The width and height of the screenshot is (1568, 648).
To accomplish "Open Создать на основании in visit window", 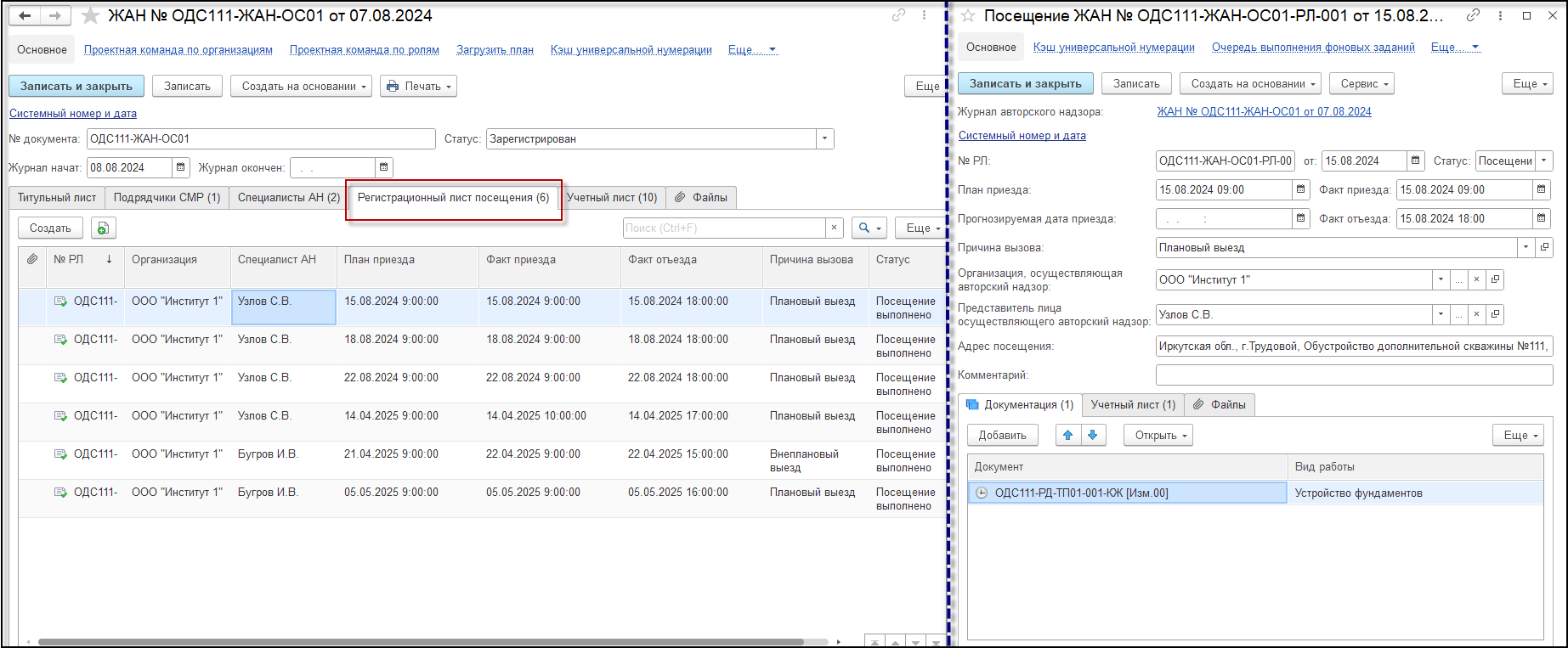I will (x=1249, y=83).
